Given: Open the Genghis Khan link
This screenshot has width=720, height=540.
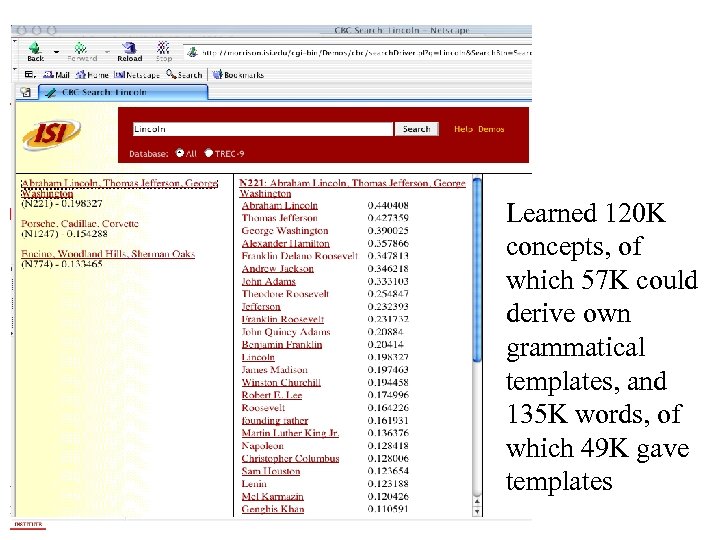Looking at the screenshot, I should pos(273,509).
